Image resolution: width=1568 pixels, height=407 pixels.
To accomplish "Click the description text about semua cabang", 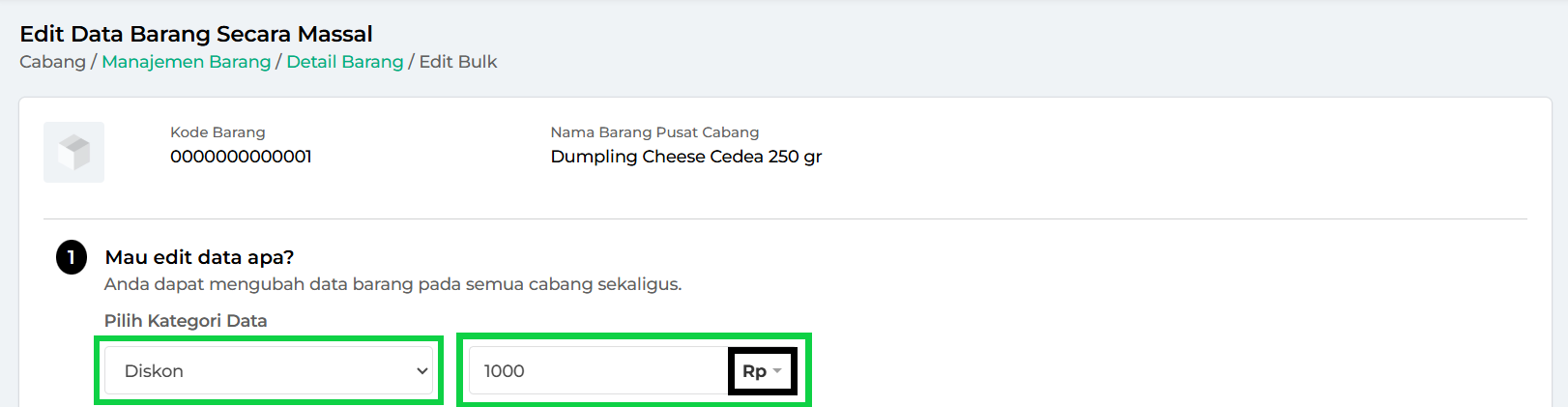I will (392, 284).
